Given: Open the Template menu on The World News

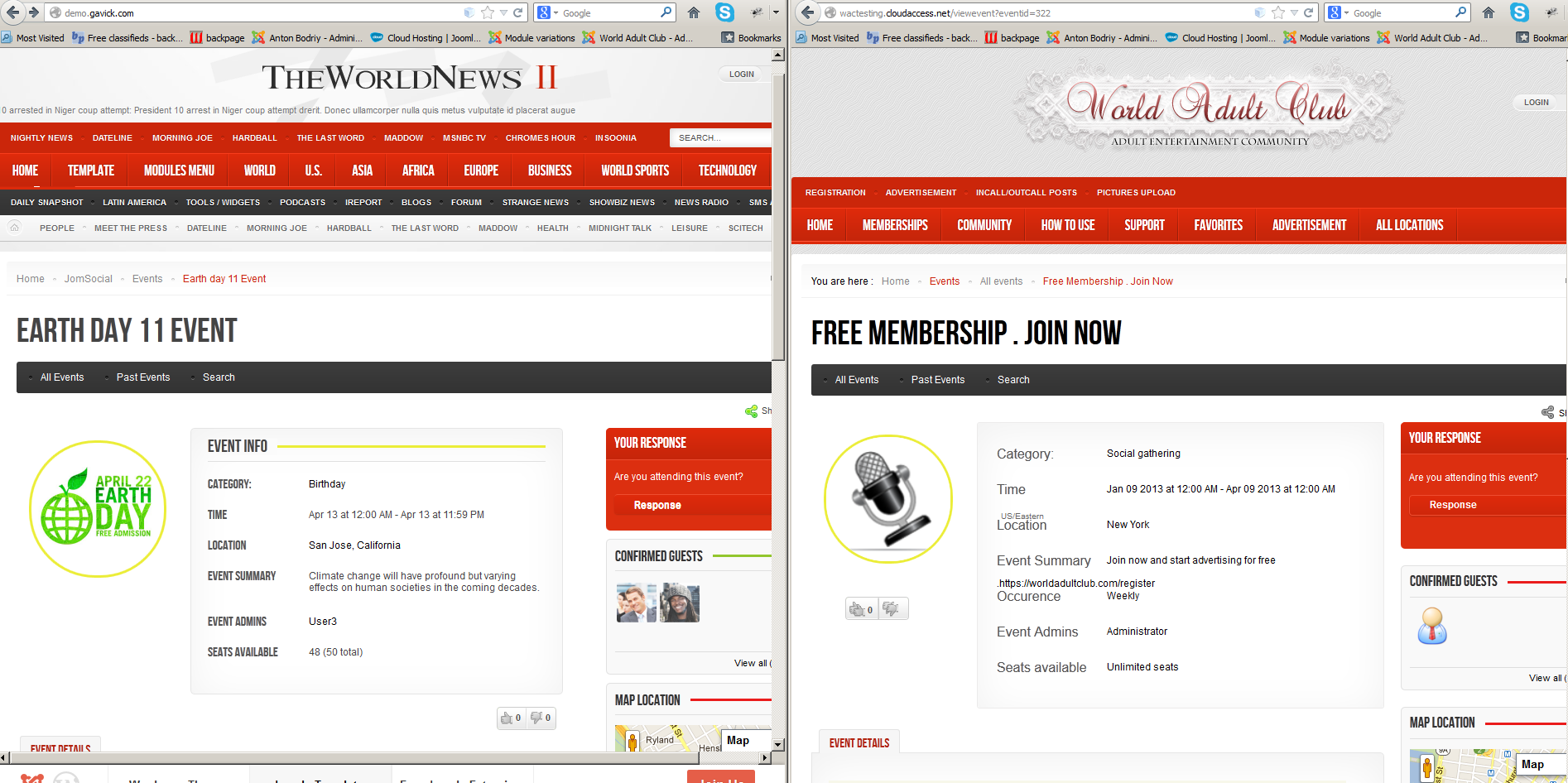Looking at the screenshot, I should [x=91, y=171].
